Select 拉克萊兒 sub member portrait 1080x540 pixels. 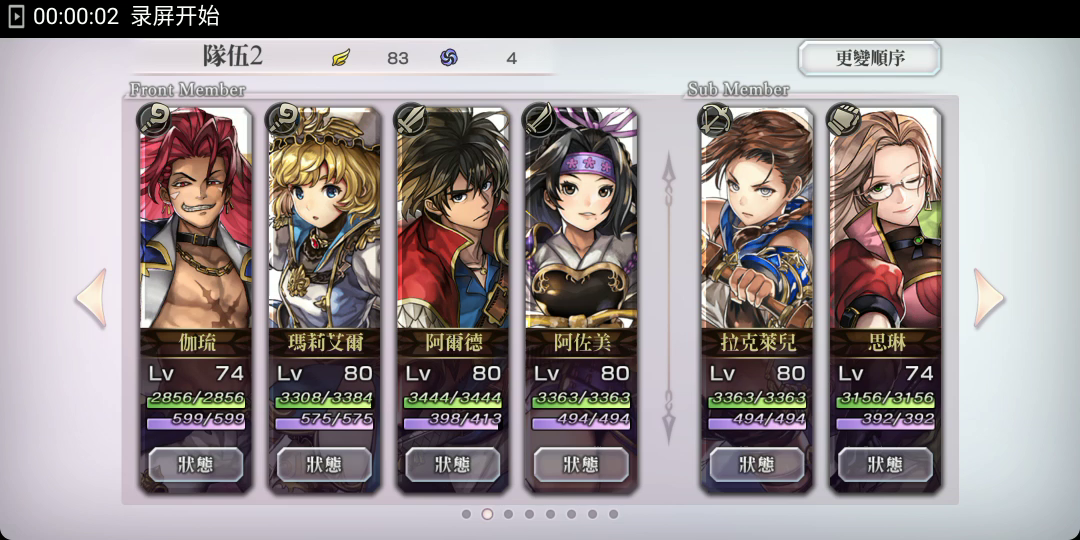point(757,218)
